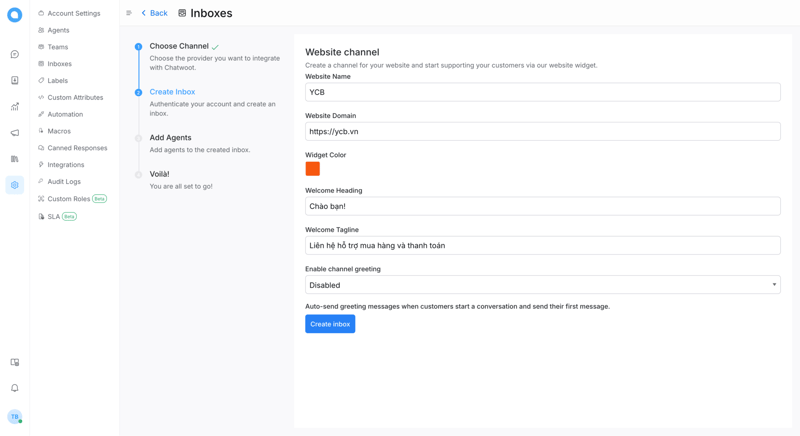Click the Welcome Tagline text field

click(542, 245)
